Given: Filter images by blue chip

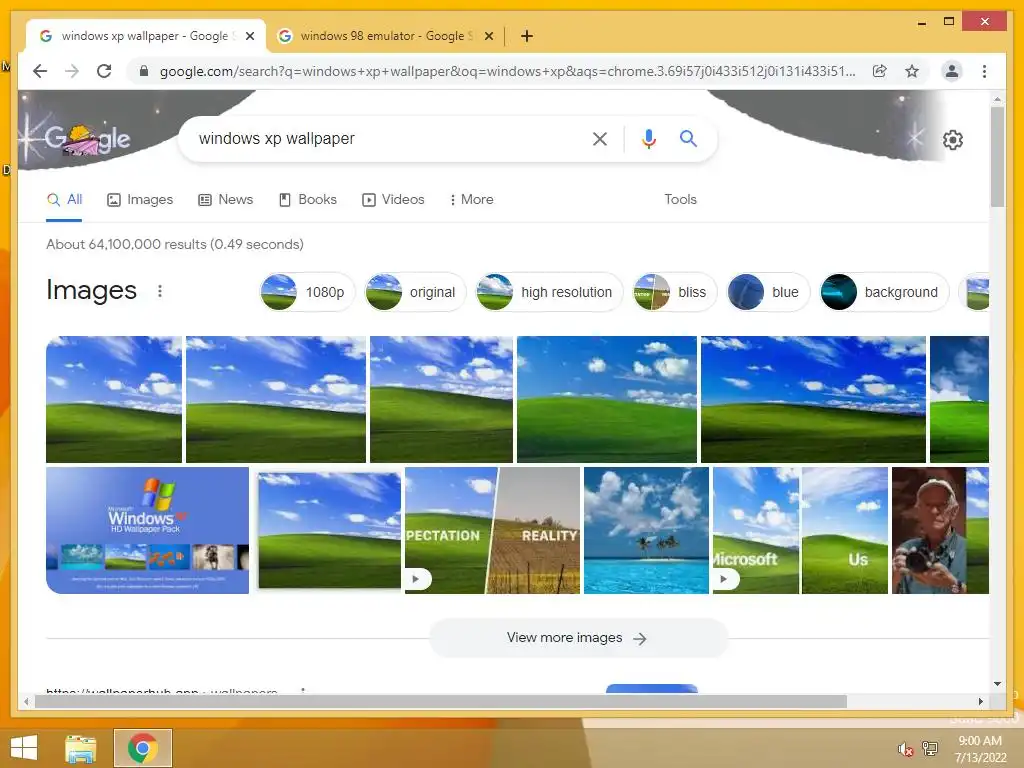Looking at the screenshot, I should coord(768,292).
